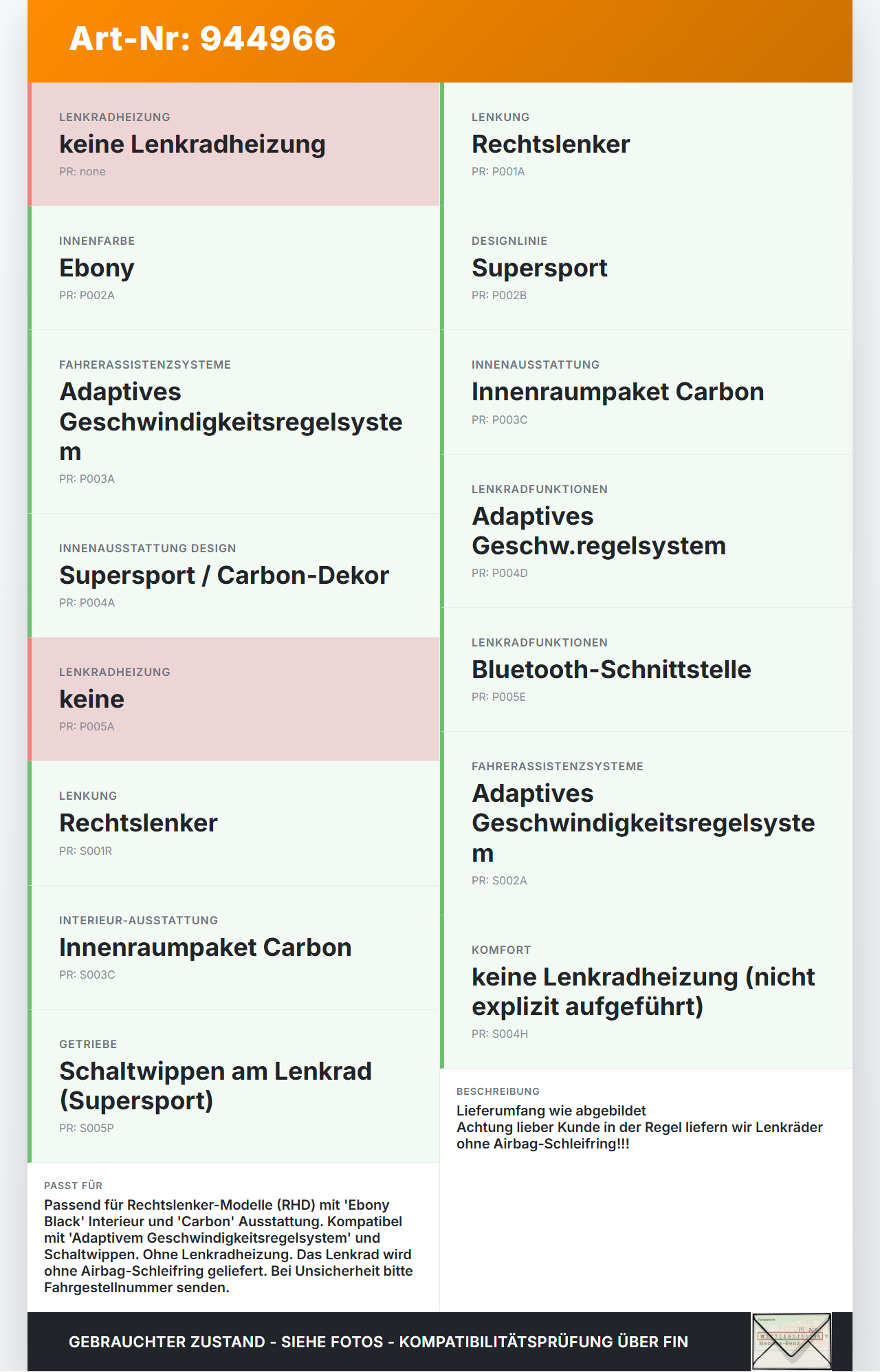Open the Supersport / Carbon-Dekor card

tap(234, 576)
